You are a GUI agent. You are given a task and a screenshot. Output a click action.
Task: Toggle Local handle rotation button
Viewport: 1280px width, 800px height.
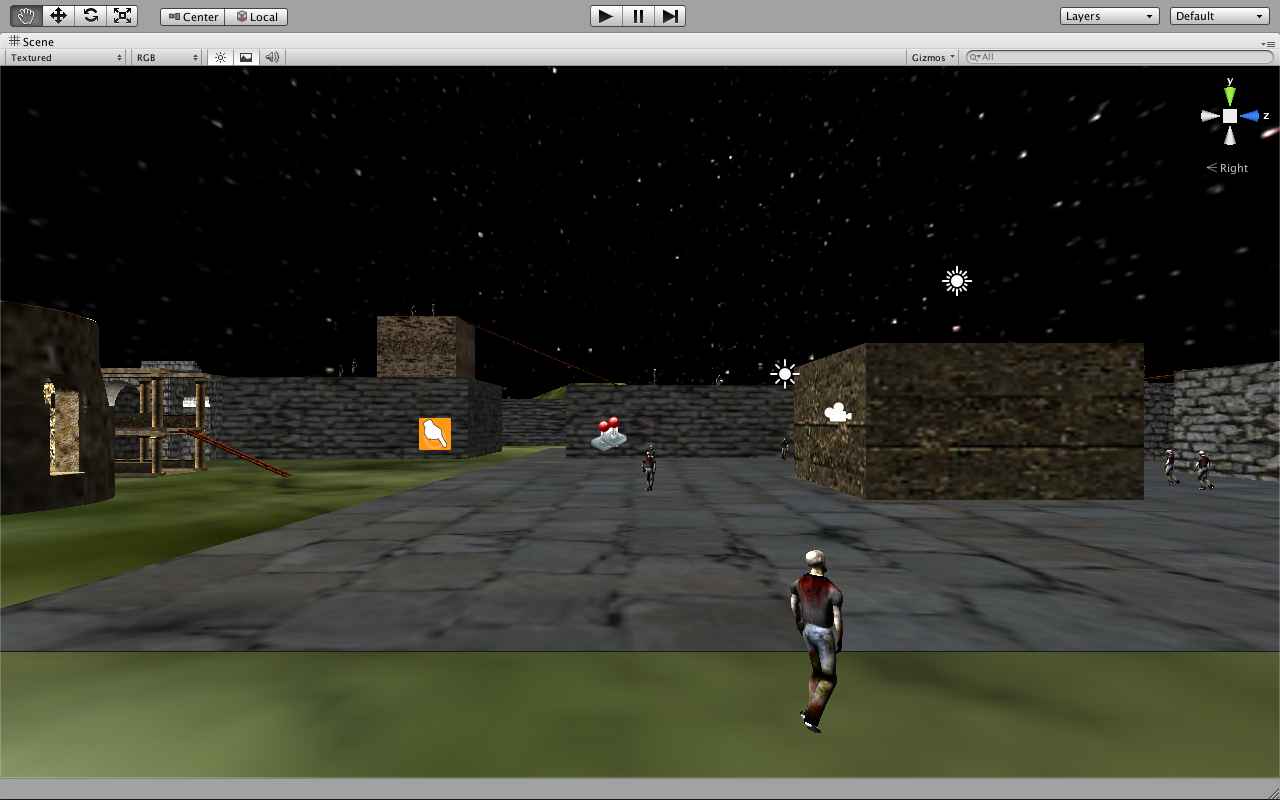pos(257,17)
